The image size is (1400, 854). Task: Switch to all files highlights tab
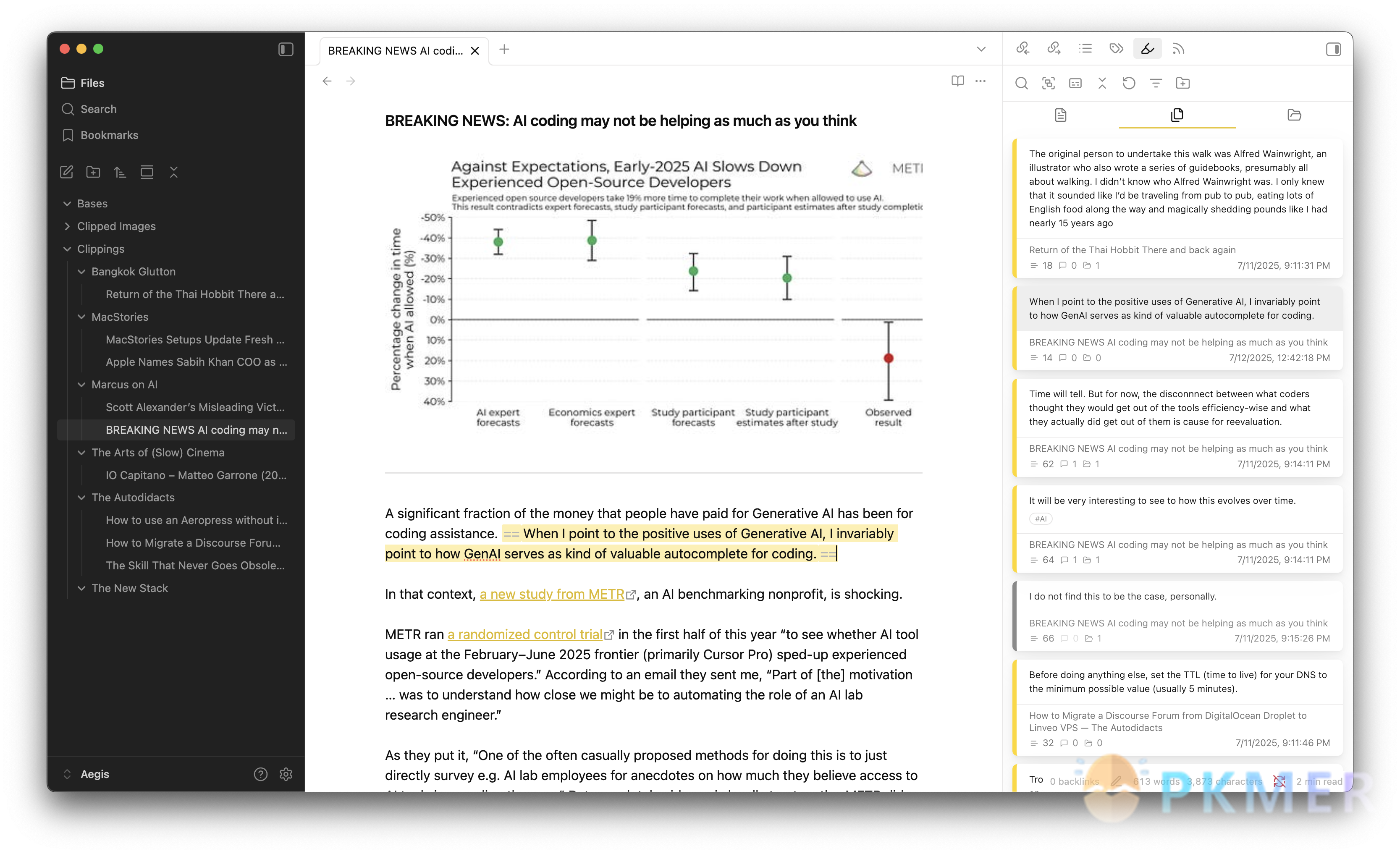[1177, 115]
